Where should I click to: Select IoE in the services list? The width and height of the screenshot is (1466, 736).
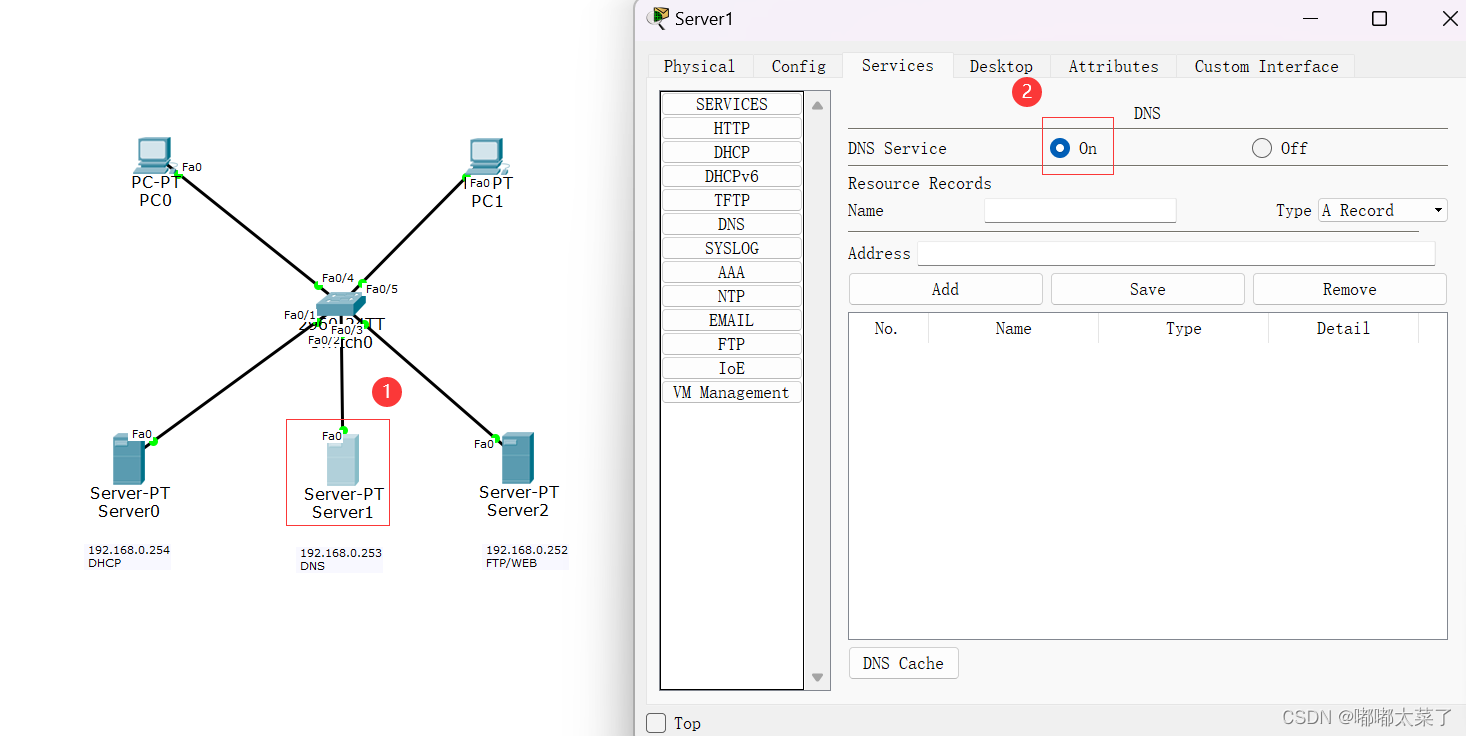point(731,368)
